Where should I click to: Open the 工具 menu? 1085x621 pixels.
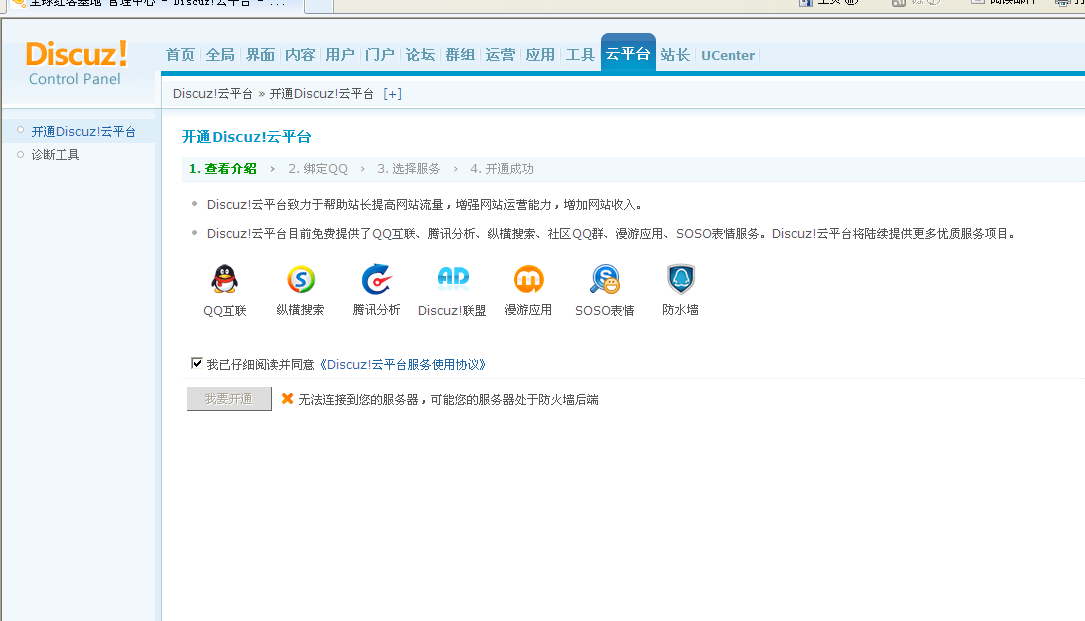[580, 55]
